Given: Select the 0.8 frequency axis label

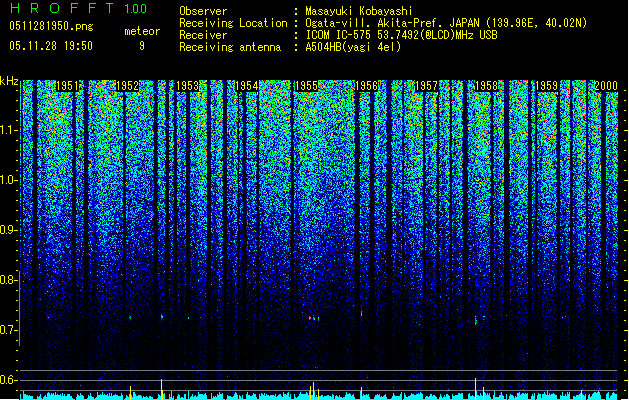Looking at the screenshot, I should pyautogui.click(x=9, y=280).
